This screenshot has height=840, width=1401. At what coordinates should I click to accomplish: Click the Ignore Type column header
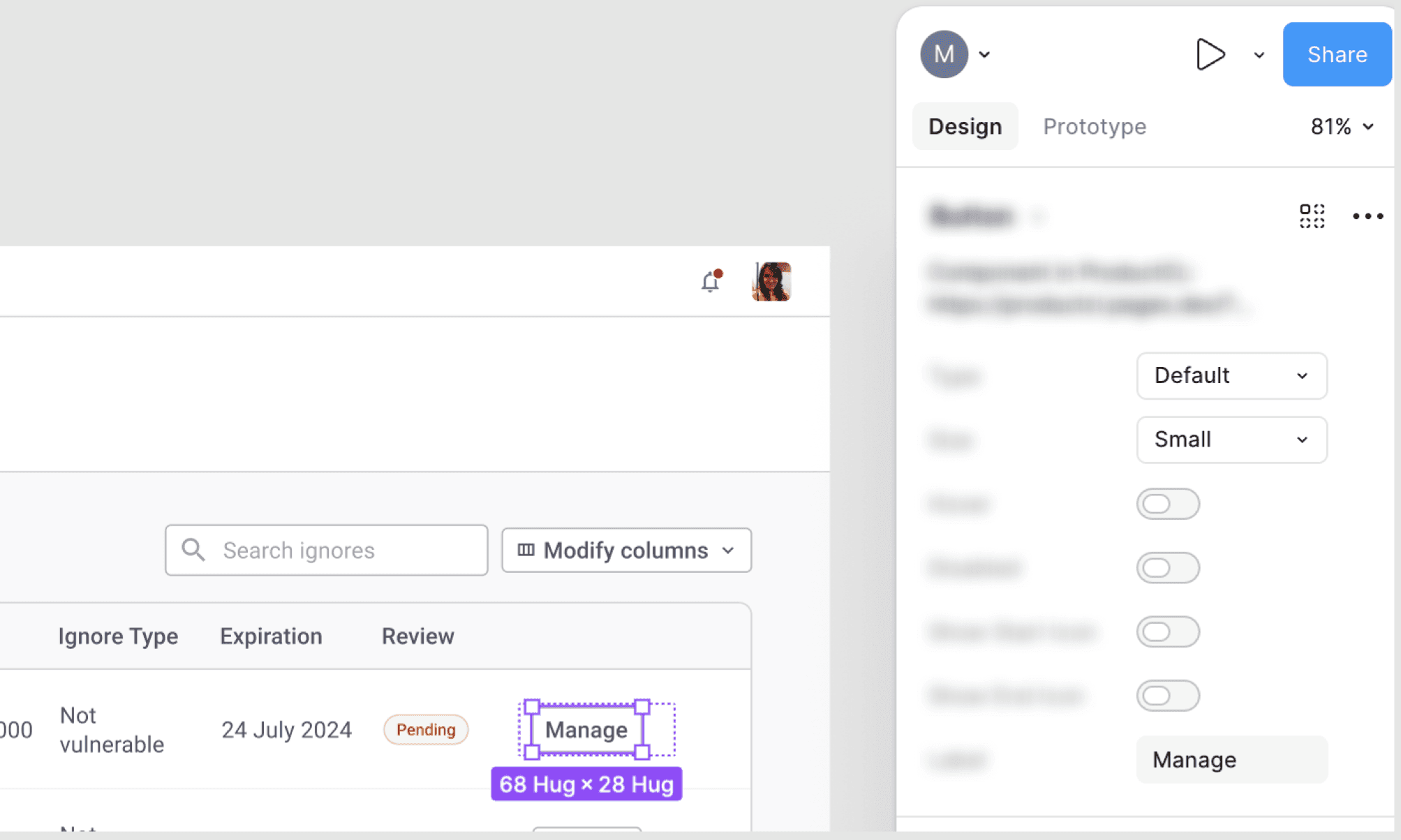tap(118, 636)
